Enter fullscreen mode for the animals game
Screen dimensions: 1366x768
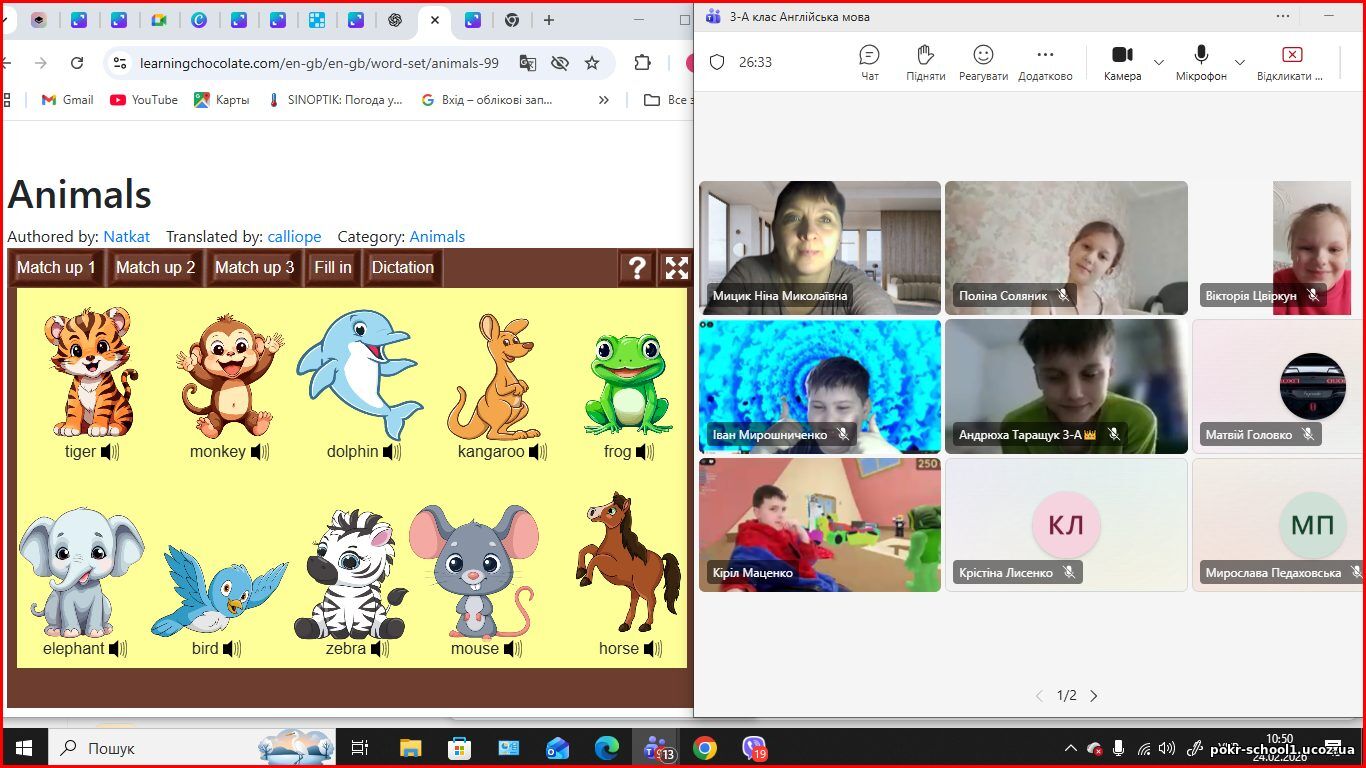click(677, 268)
